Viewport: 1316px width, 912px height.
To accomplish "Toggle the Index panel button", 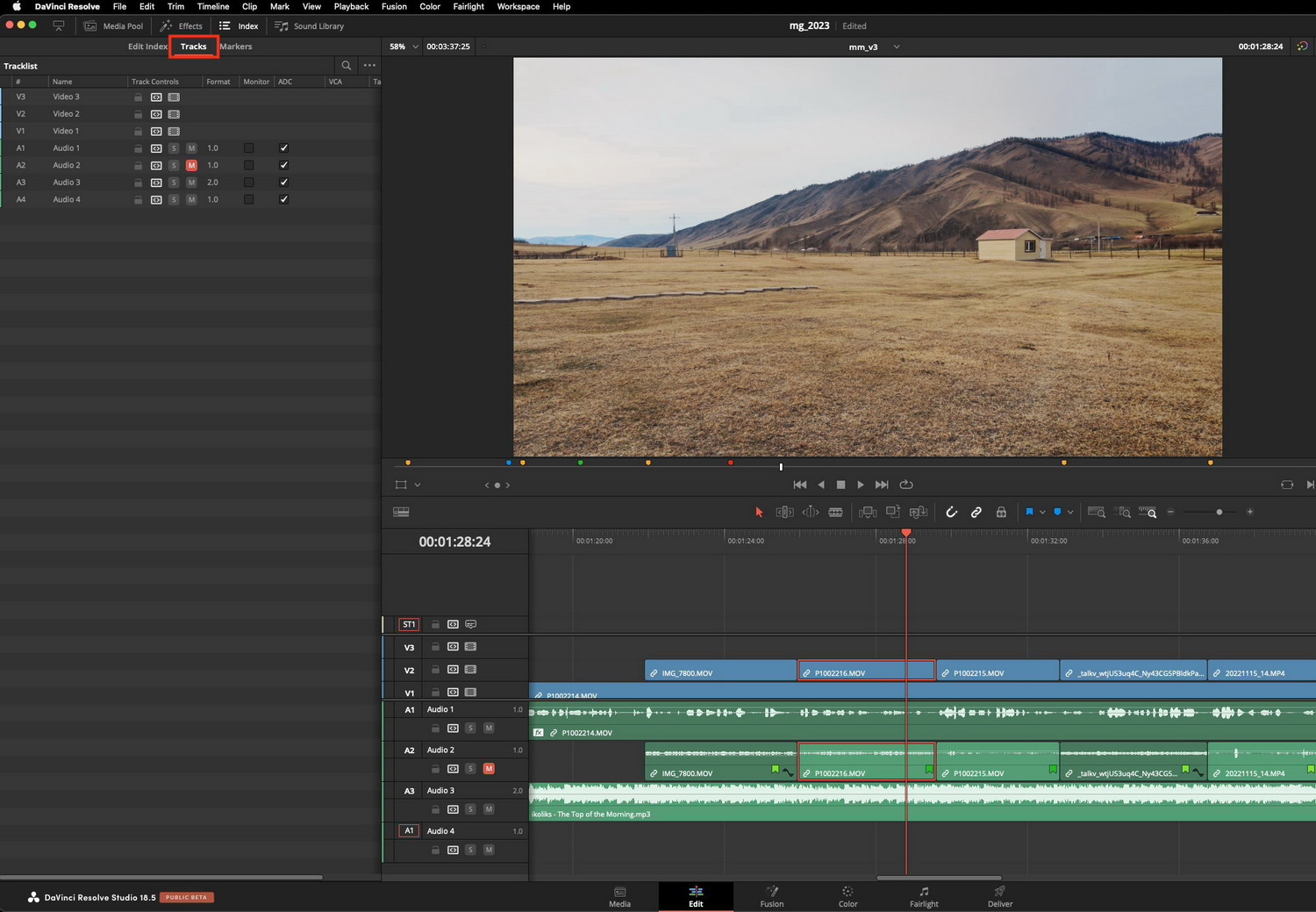I will tap(239, 26).
